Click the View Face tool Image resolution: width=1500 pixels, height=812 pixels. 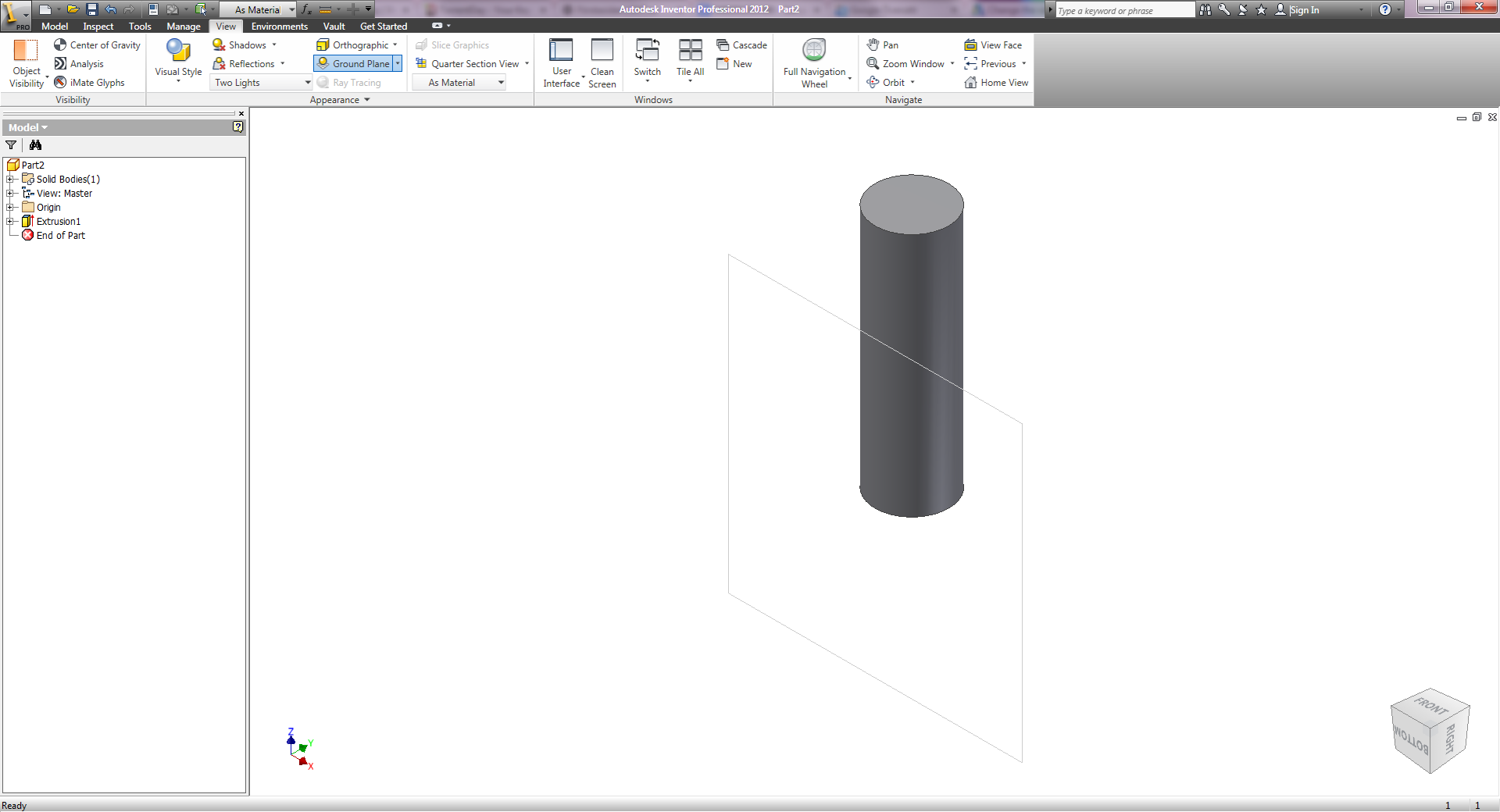[x=992, y=45]
